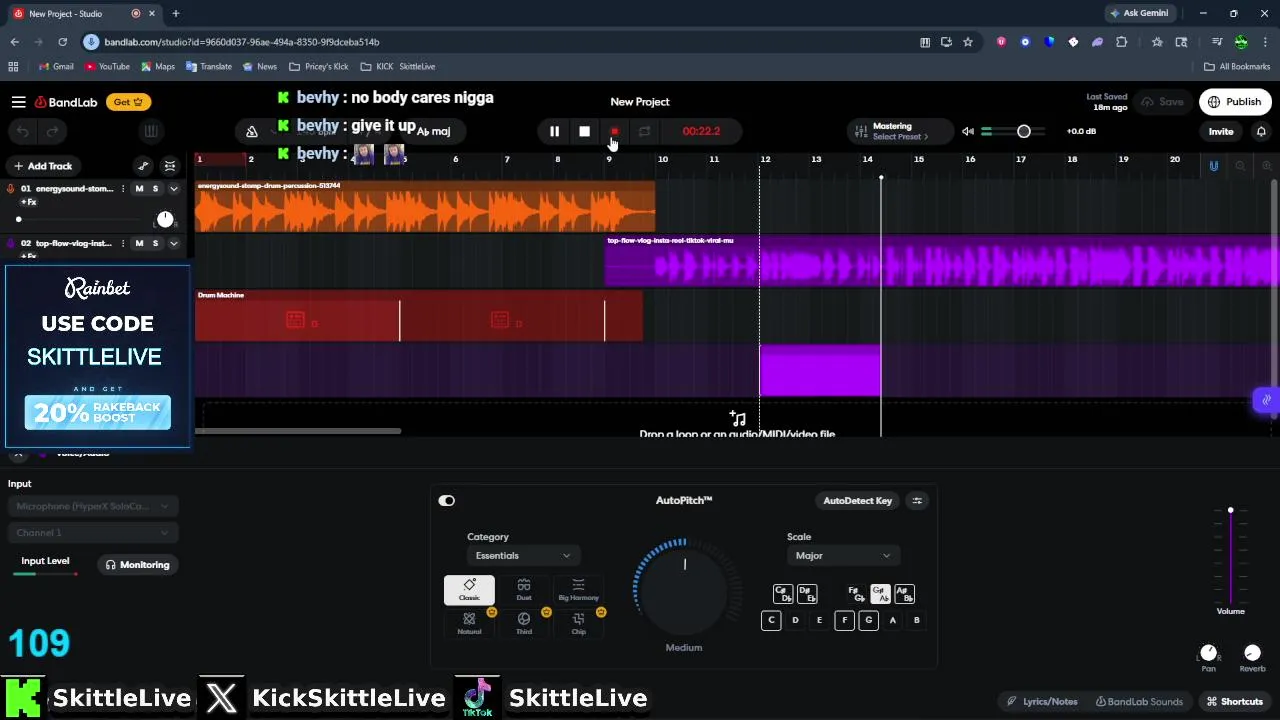Screen dimensions: 1280x720
Task: Open the Channel 1 dropdown
Action: tap(93, 533)
